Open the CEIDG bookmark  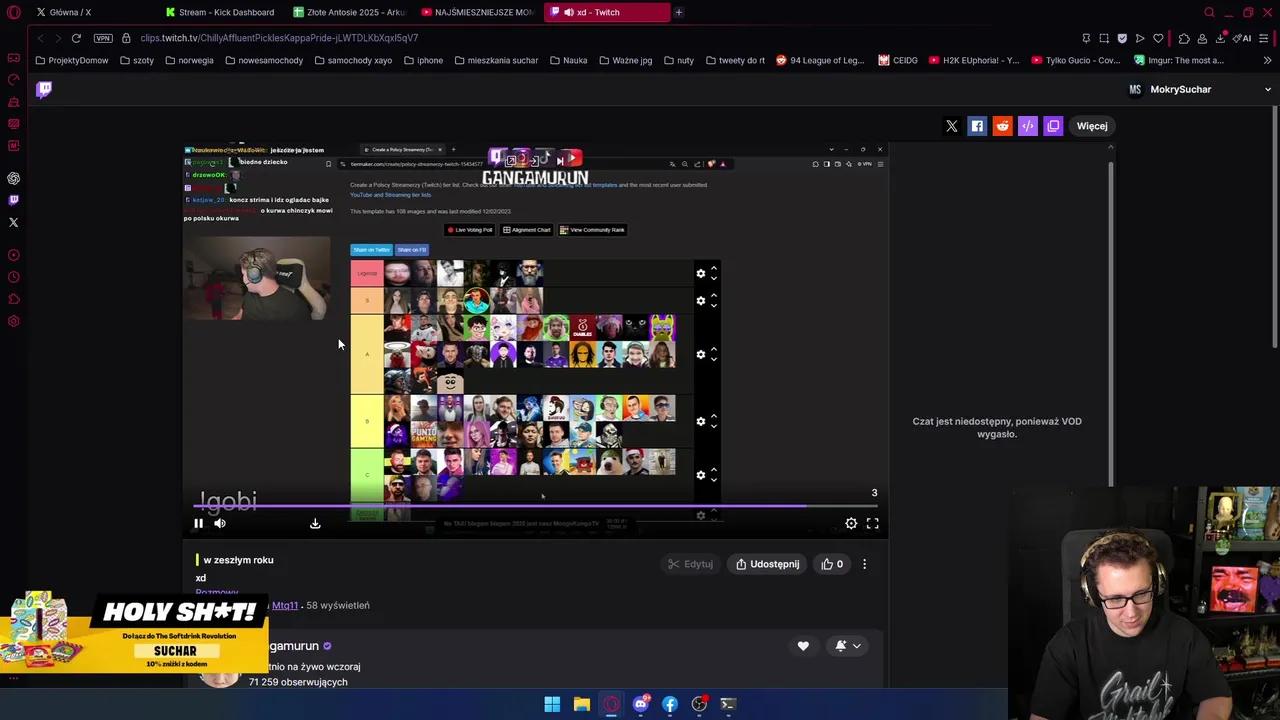tap(898, 60)
